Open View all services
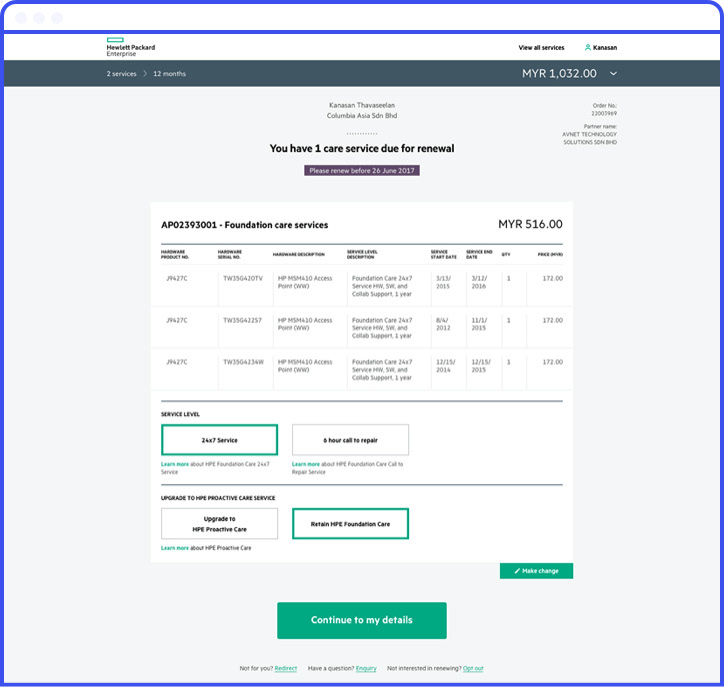This screenshot has width=724, height=687. click(x=541, y=48)
